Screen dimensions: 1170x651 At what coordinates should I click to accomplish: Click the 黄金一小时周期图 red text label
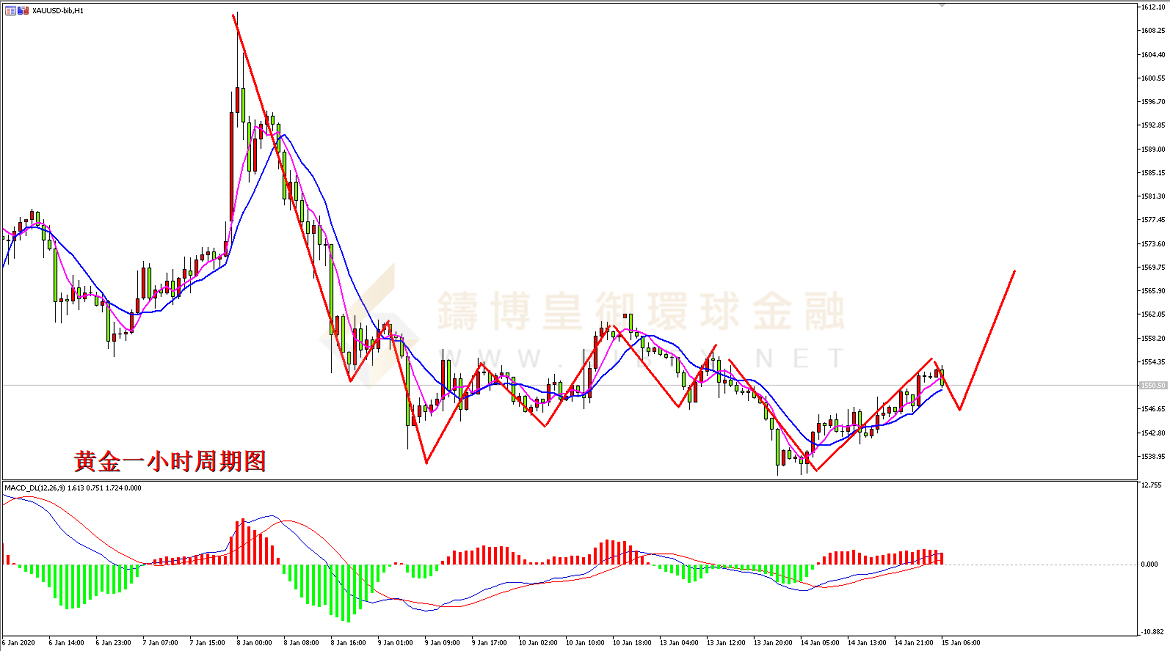170,461
